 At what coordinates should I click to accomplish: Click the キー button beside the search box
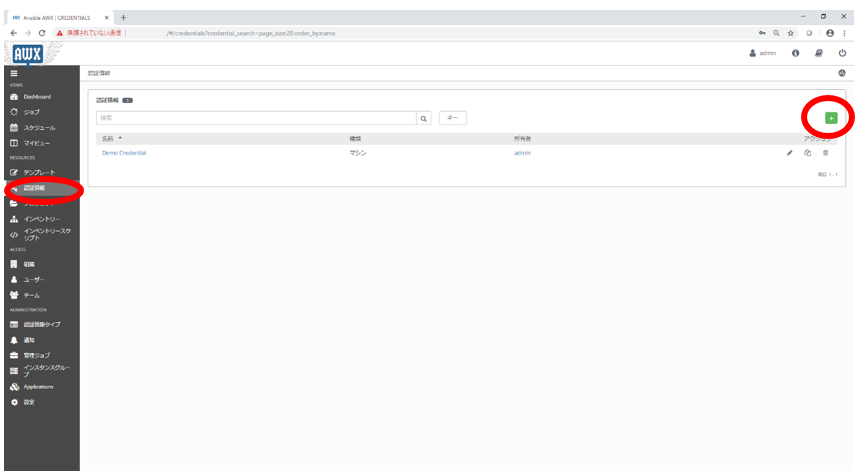pyautogui.click(x=453, y=118)
